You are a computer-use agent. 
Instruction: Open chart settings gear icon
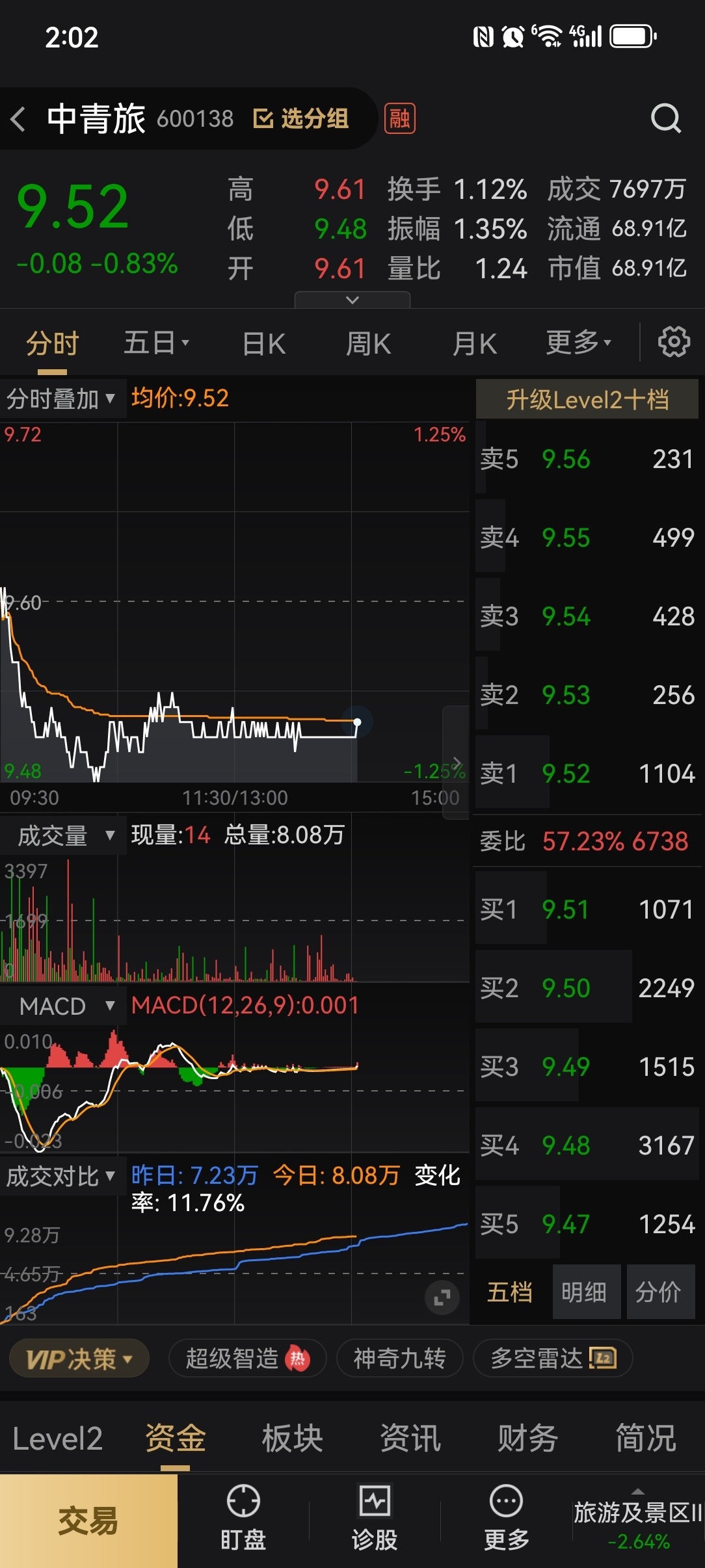[x=673, y=342]
